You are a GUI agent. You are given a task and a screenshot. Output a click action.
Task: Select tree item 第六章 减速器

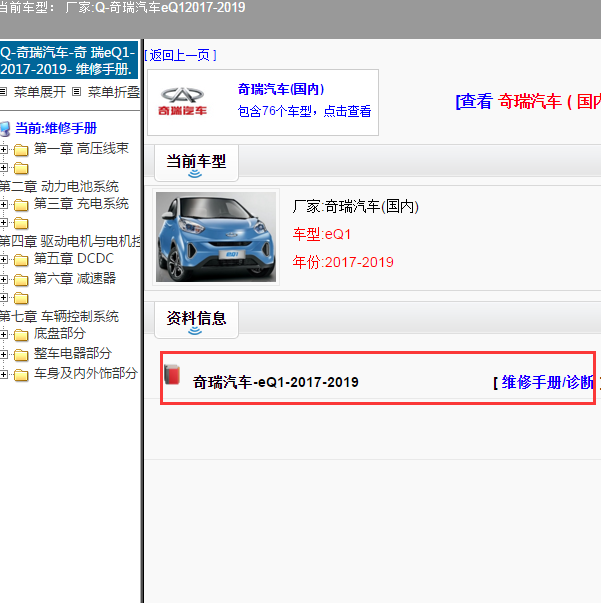[75, 278]
